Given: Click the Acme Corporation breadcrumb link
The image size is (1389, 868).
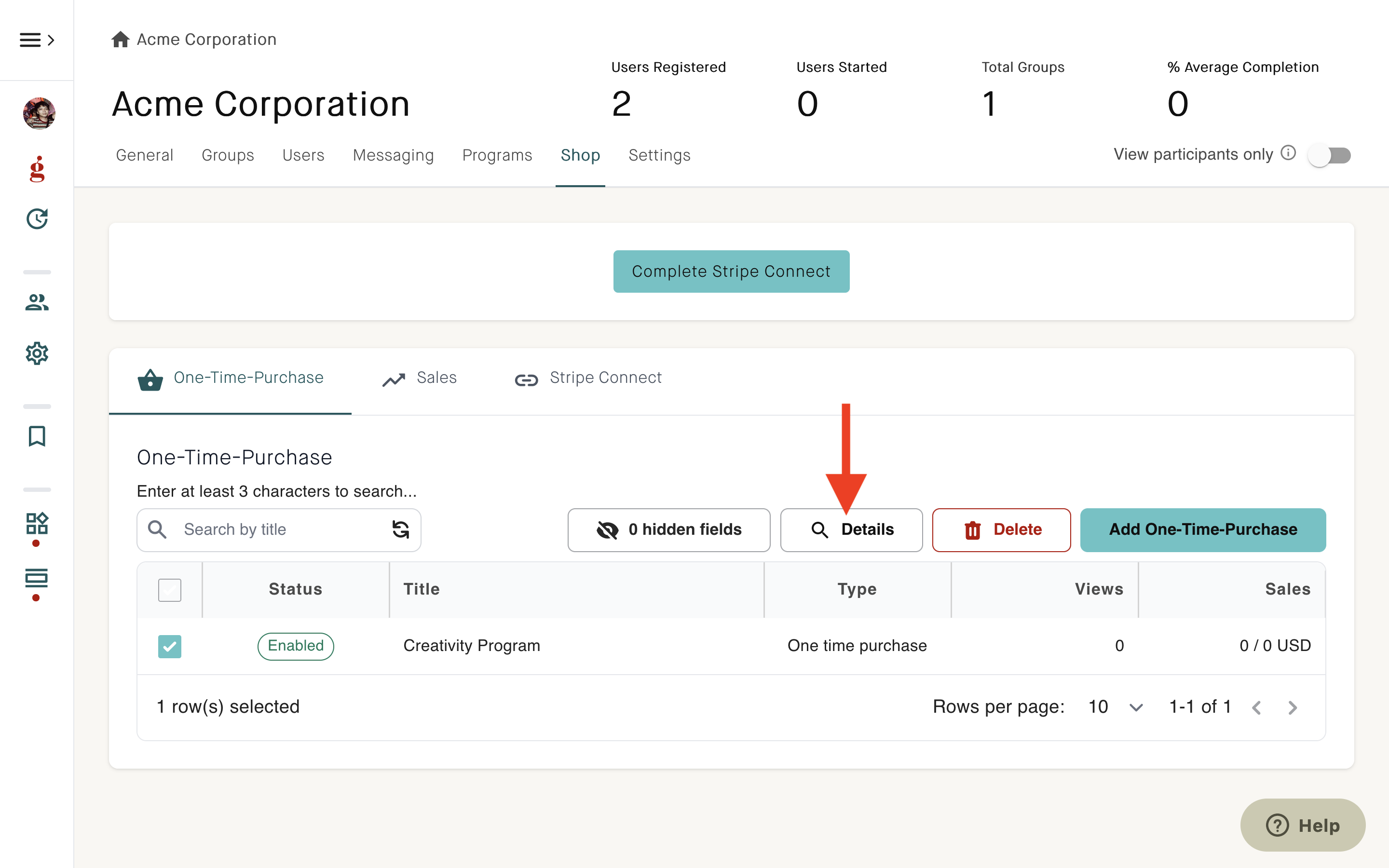Looking at the screenshot, I should click(x=206, y=39).
